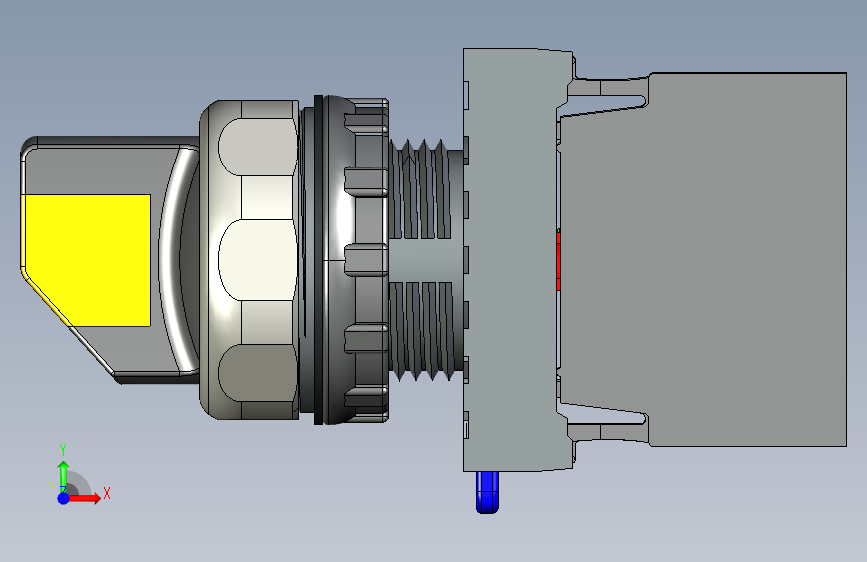This screenshot has height=562, width=867.
Task: Select the castellated locking ring behind the nut
Action: click(357, 260)
